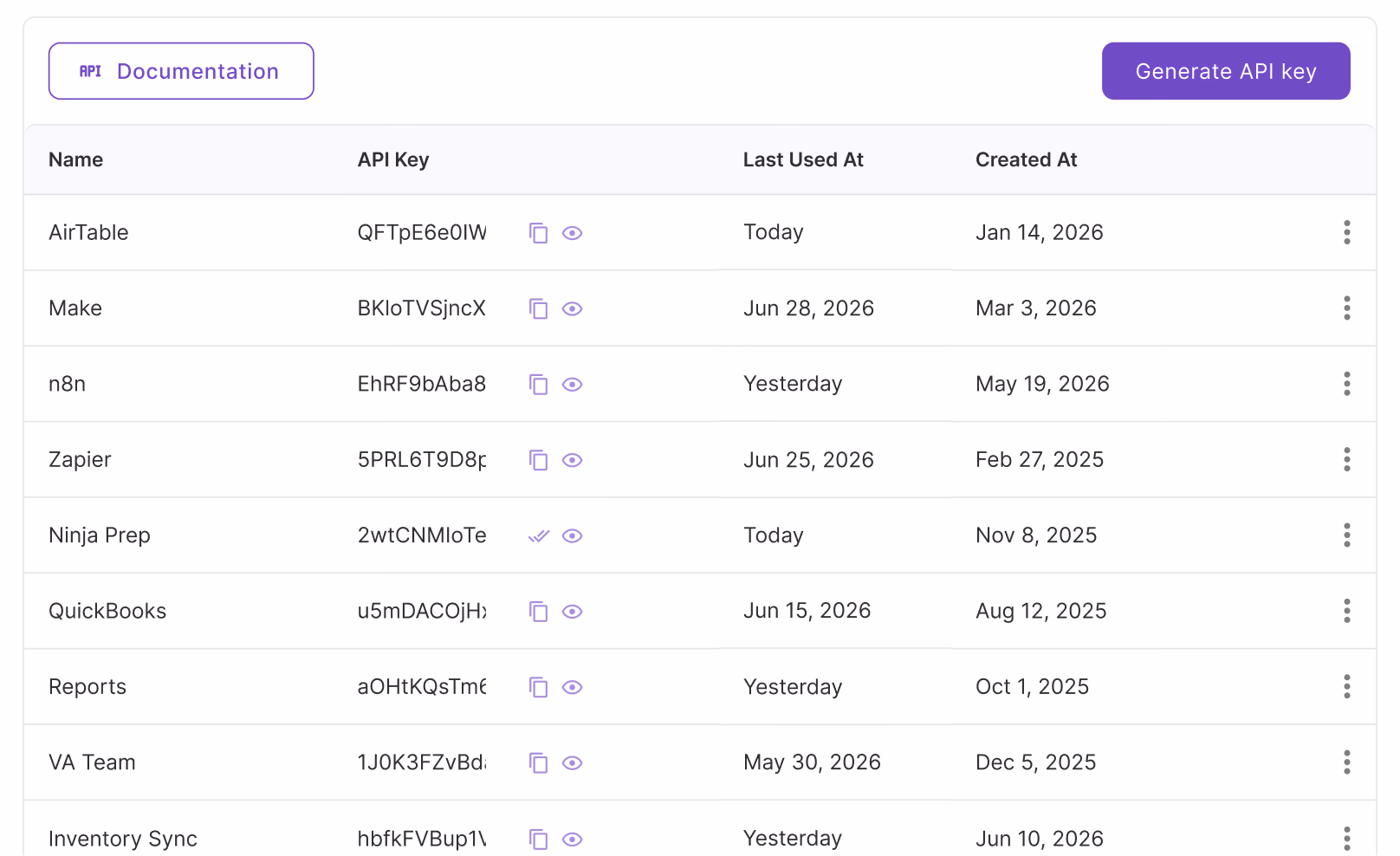Copy the Reports API key
1400x856 pixels.
[538, 687]
